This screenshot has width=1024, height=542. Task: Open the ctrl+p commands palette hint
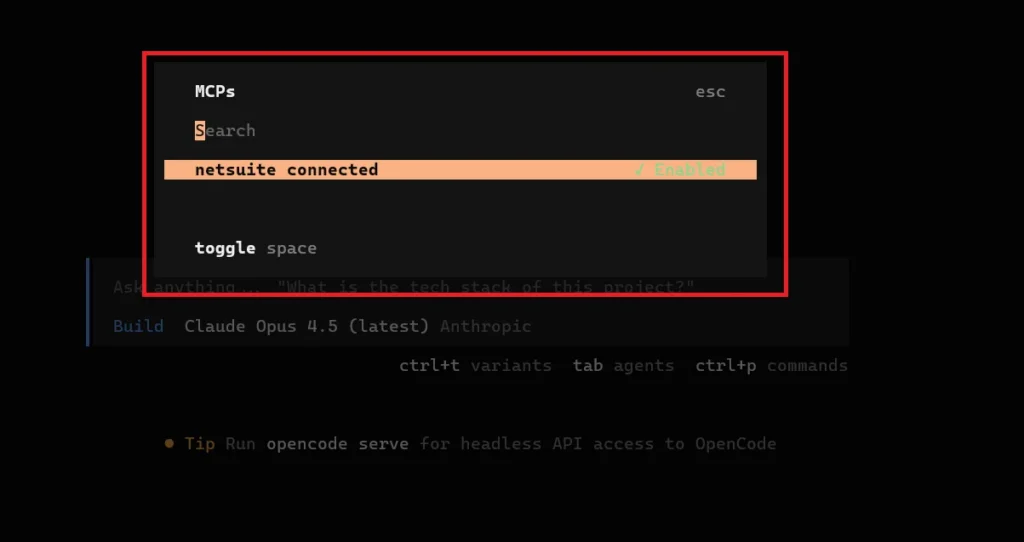(771, 366)
